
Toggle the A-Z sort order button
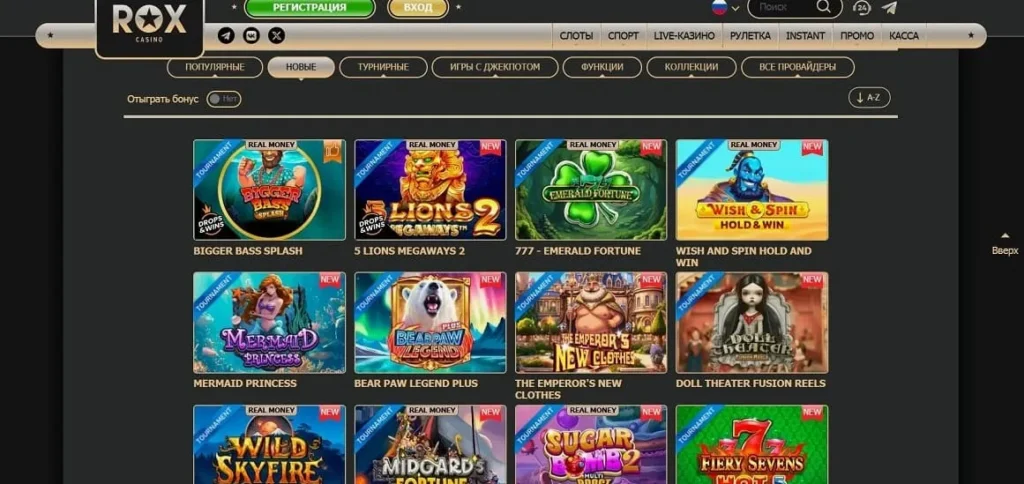point(869,98)
